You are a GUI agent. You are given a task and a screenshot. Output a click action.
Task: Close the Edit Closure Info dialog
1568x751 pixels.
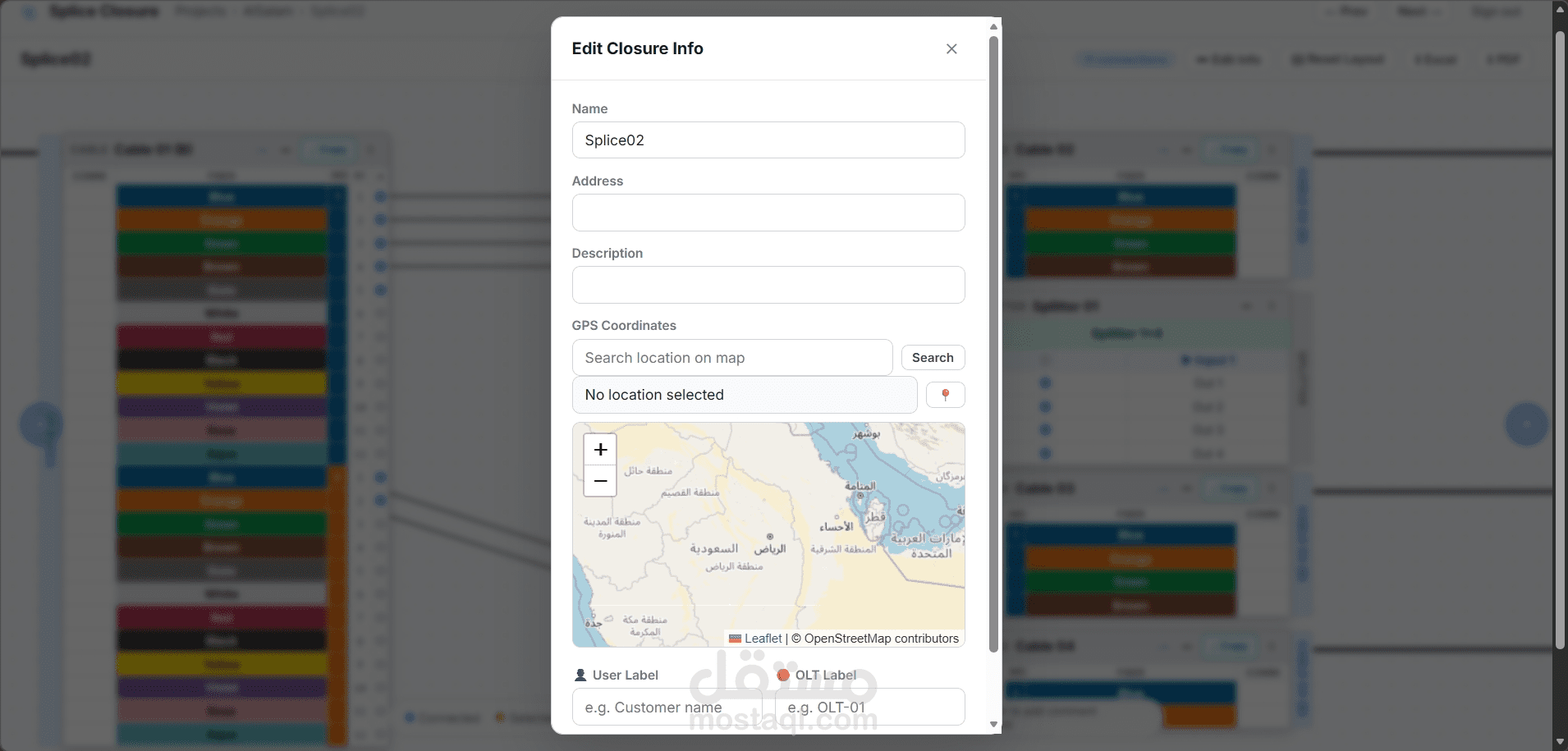[x=951, y=49]
